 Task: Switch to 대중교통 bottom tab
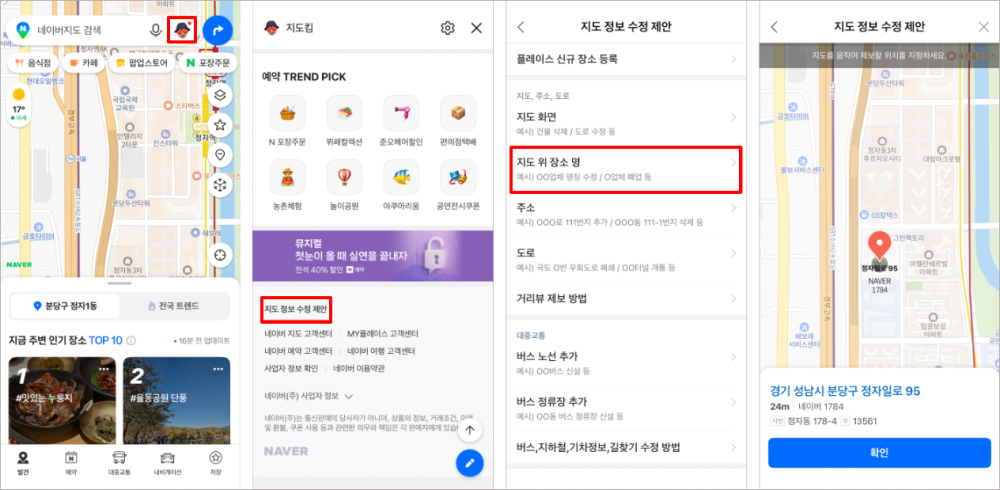click(x=119, y=463)
